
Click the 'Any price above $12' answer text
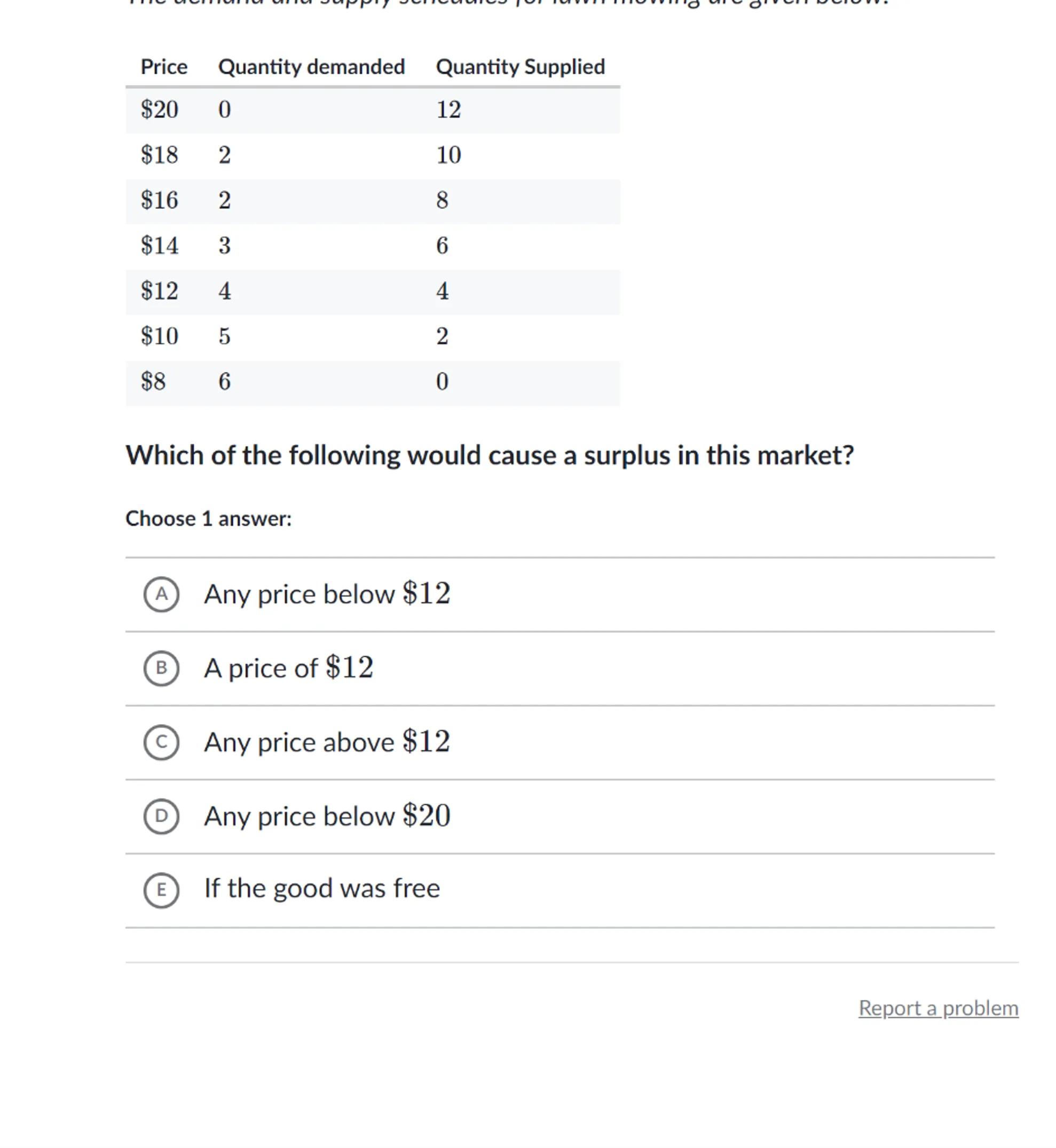(327, 742)
